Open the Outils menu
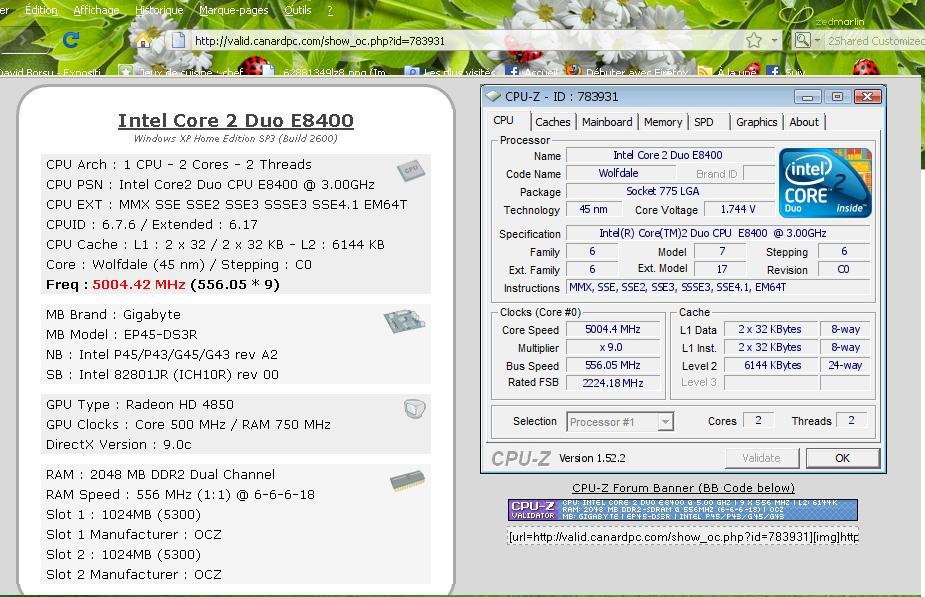 [298, 10]
